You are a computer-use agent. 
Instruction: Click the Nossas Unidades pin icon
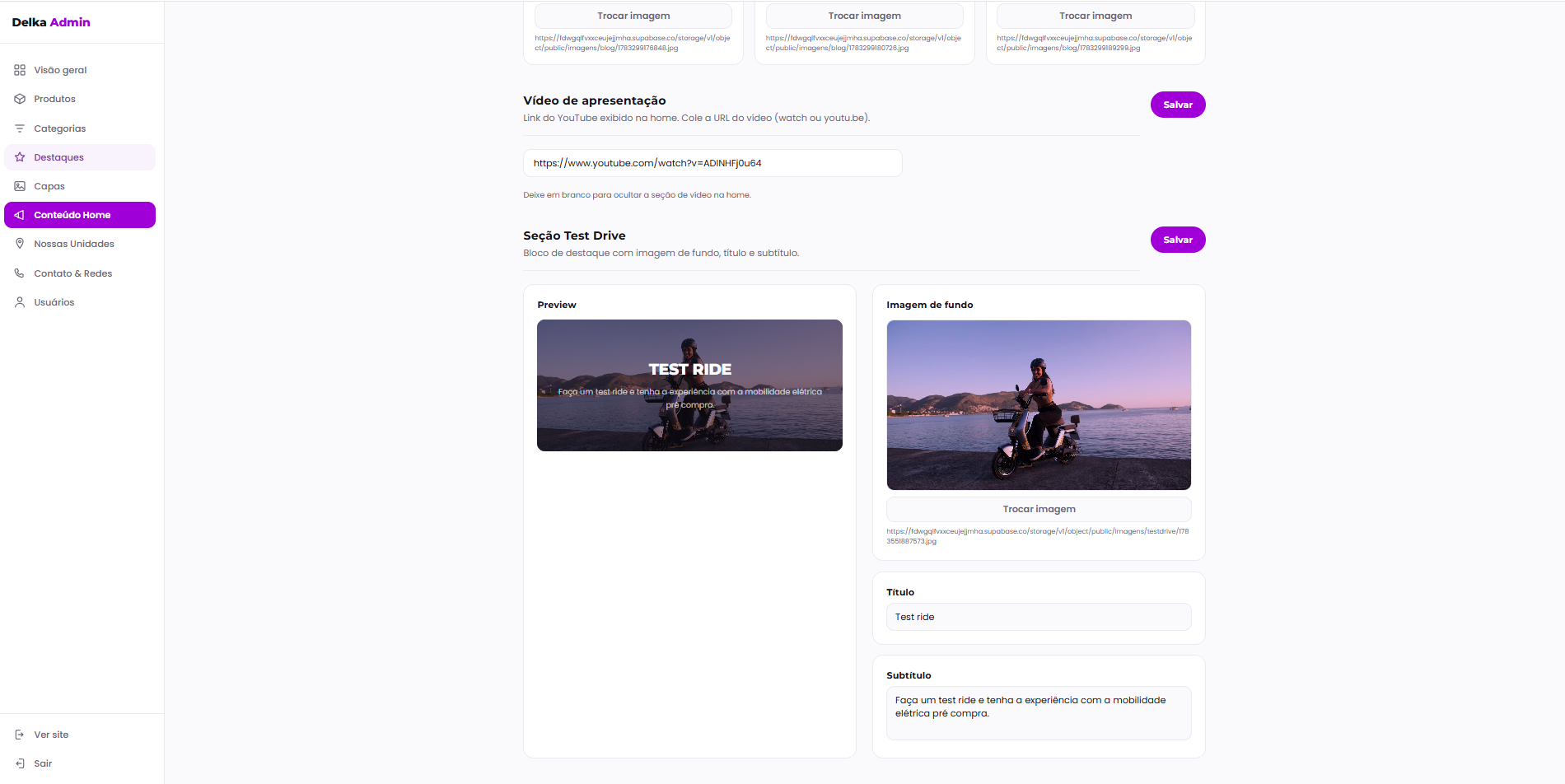click(20, 244)
